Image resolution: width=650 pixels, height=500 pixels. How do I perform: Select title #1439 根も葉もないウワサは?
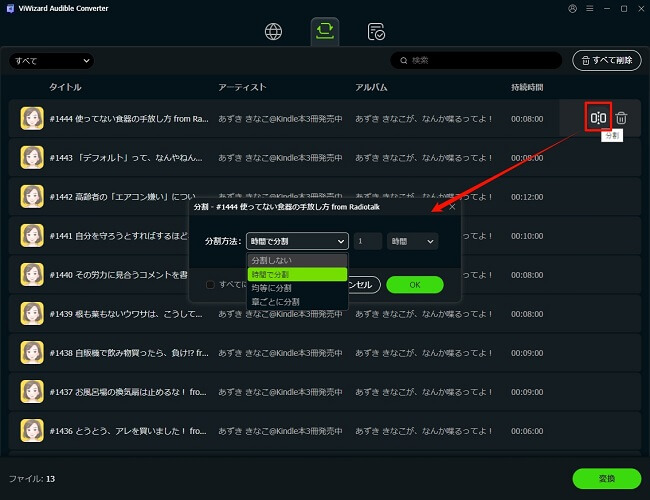click(126, 314)
